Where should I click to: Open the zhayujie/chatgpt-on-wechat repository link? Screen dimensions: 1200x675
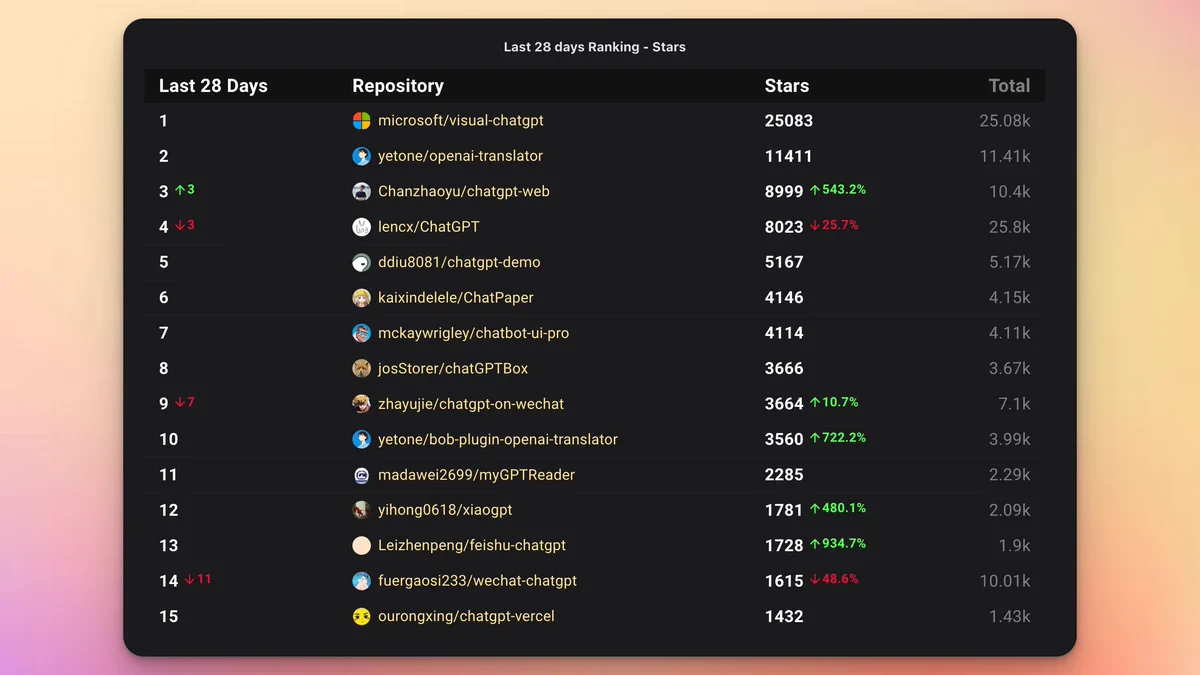pos(471,404)
